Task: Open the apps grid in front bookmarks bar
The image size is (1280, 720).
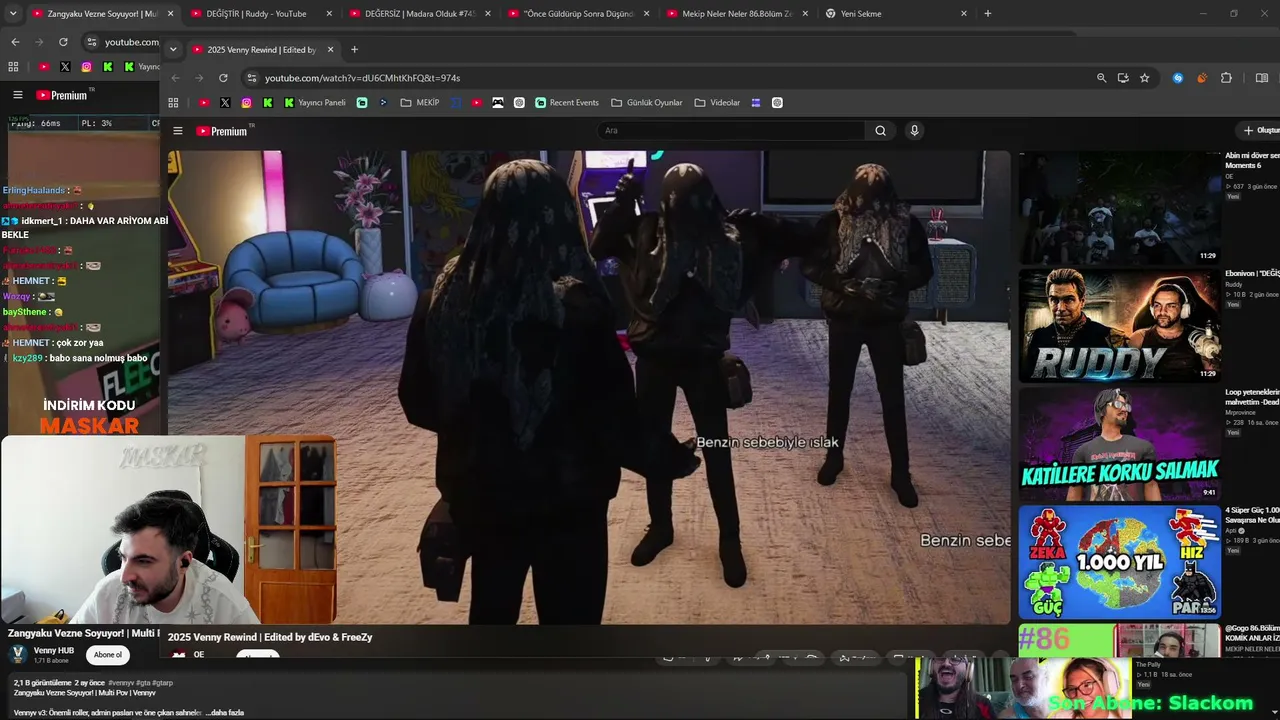Action: (173, 103)
